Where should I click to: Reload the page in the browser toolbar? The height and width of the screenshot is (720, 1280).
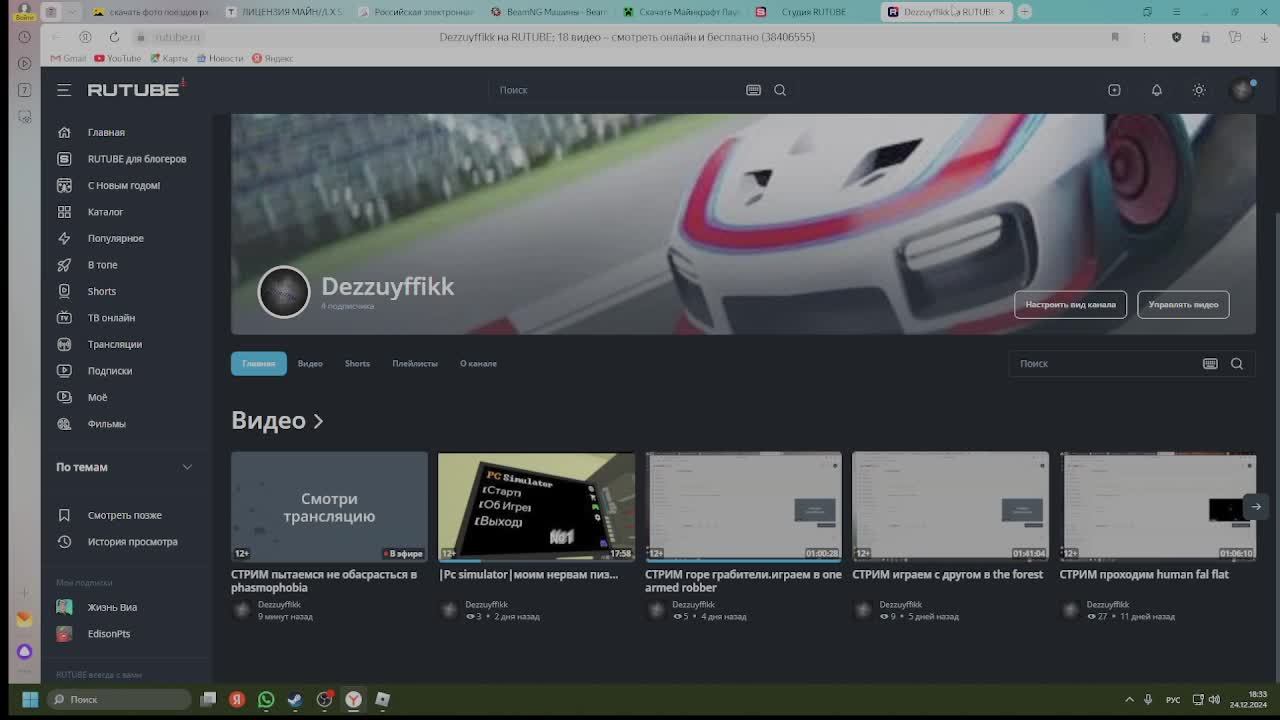(x=114, y=37)
